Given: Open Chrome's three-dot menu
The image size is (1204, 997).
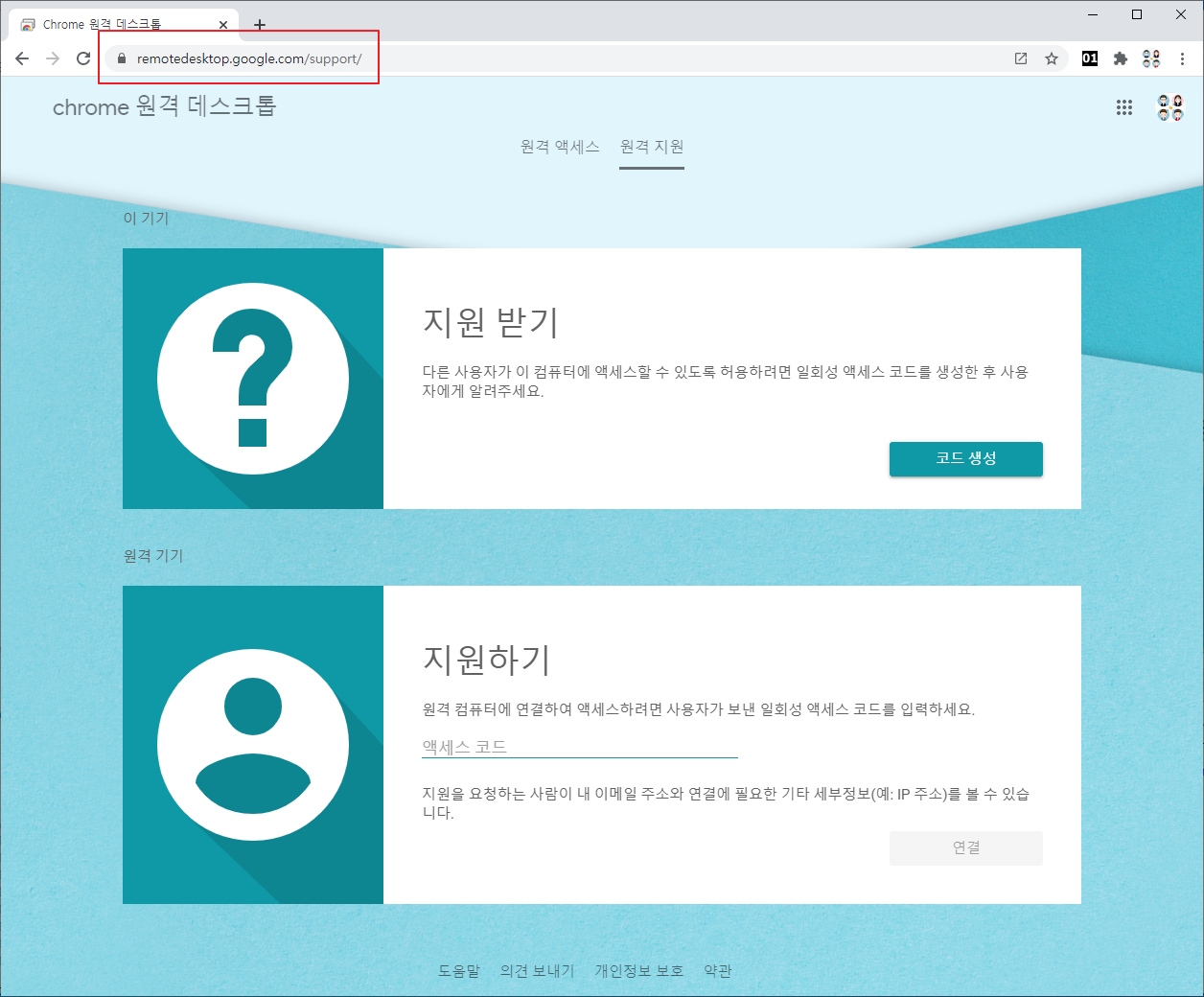Looking at the screenshot, I should coord(1182,58).
